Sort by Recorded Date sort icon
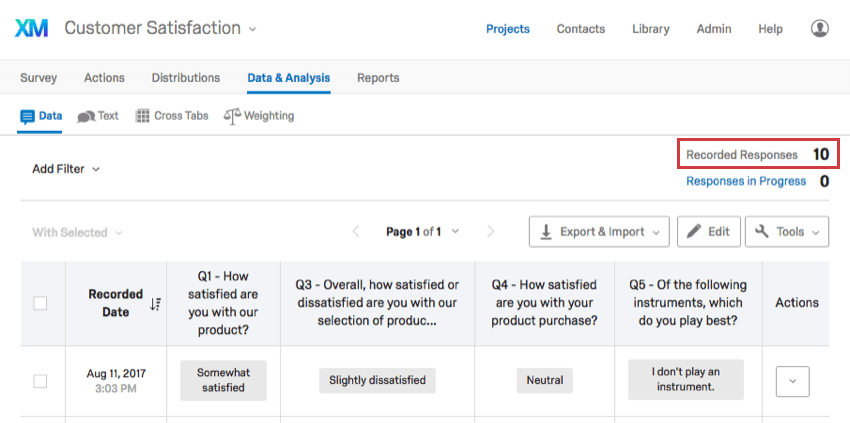850x423 pixels. [155, 304]
